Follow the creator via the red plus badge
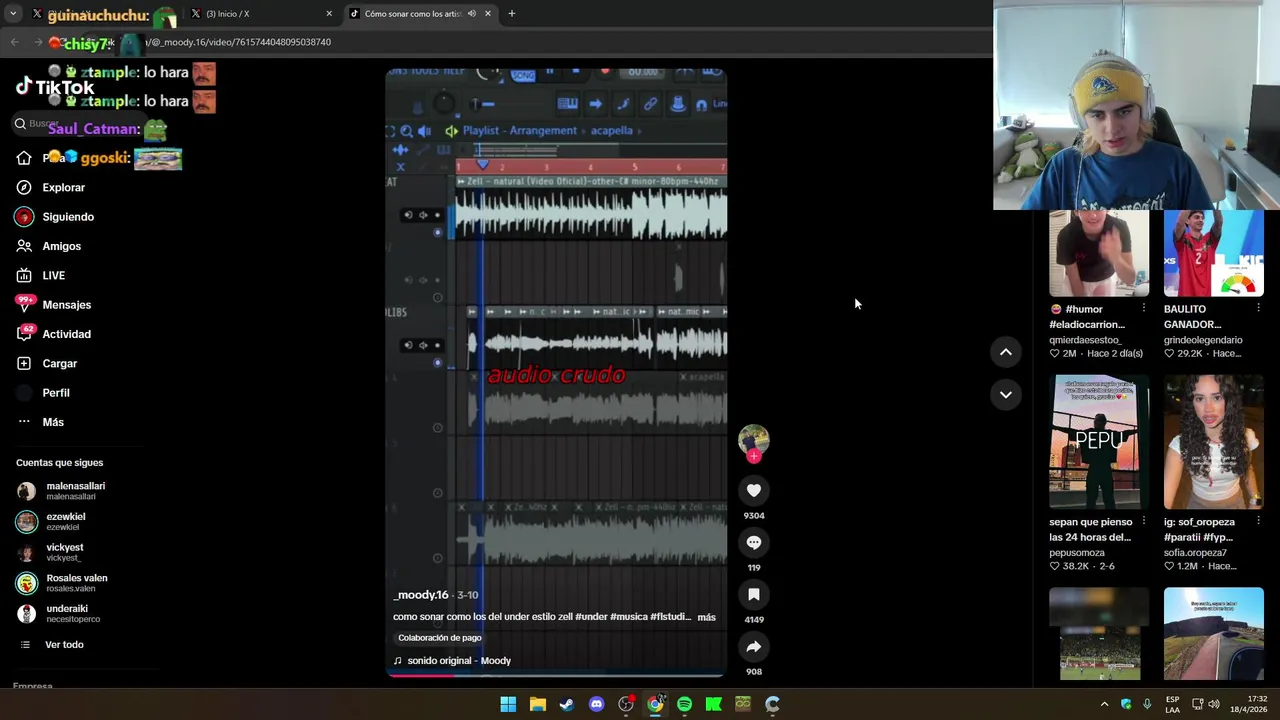 [754, 456]
